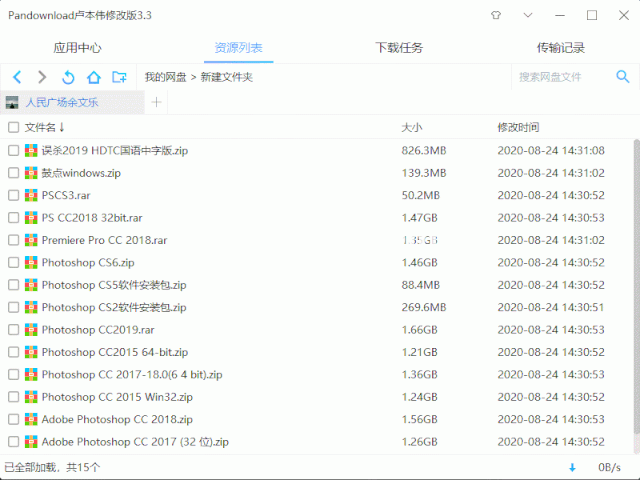Refresh the current file list
The width and height of the screenshot is (640, 480).
point(68,77)
